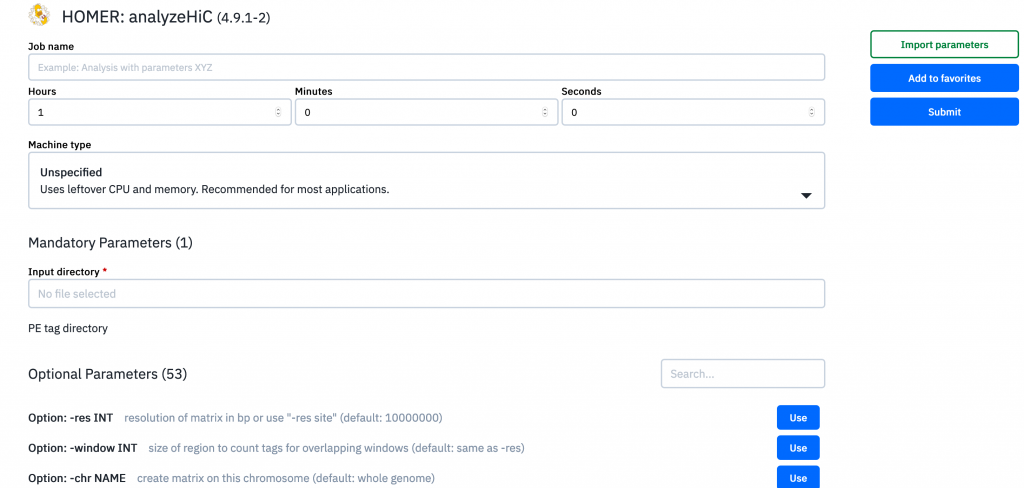Use the -window INT option
The height and width of the screenshot is (488, 1024).
point(798,448)
